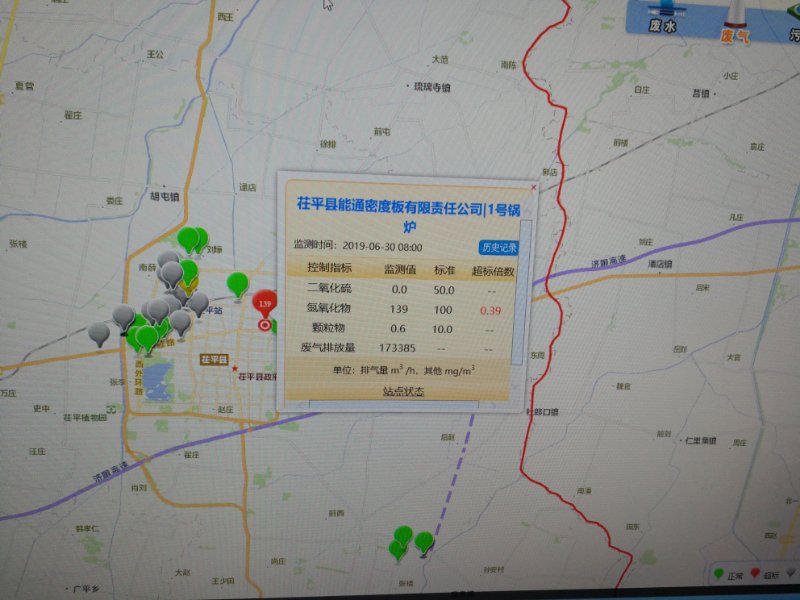Viewport: 800px width, 600px height.
Task: Toggle the 超标 red legend item
Action: click(x=765, y=576)
